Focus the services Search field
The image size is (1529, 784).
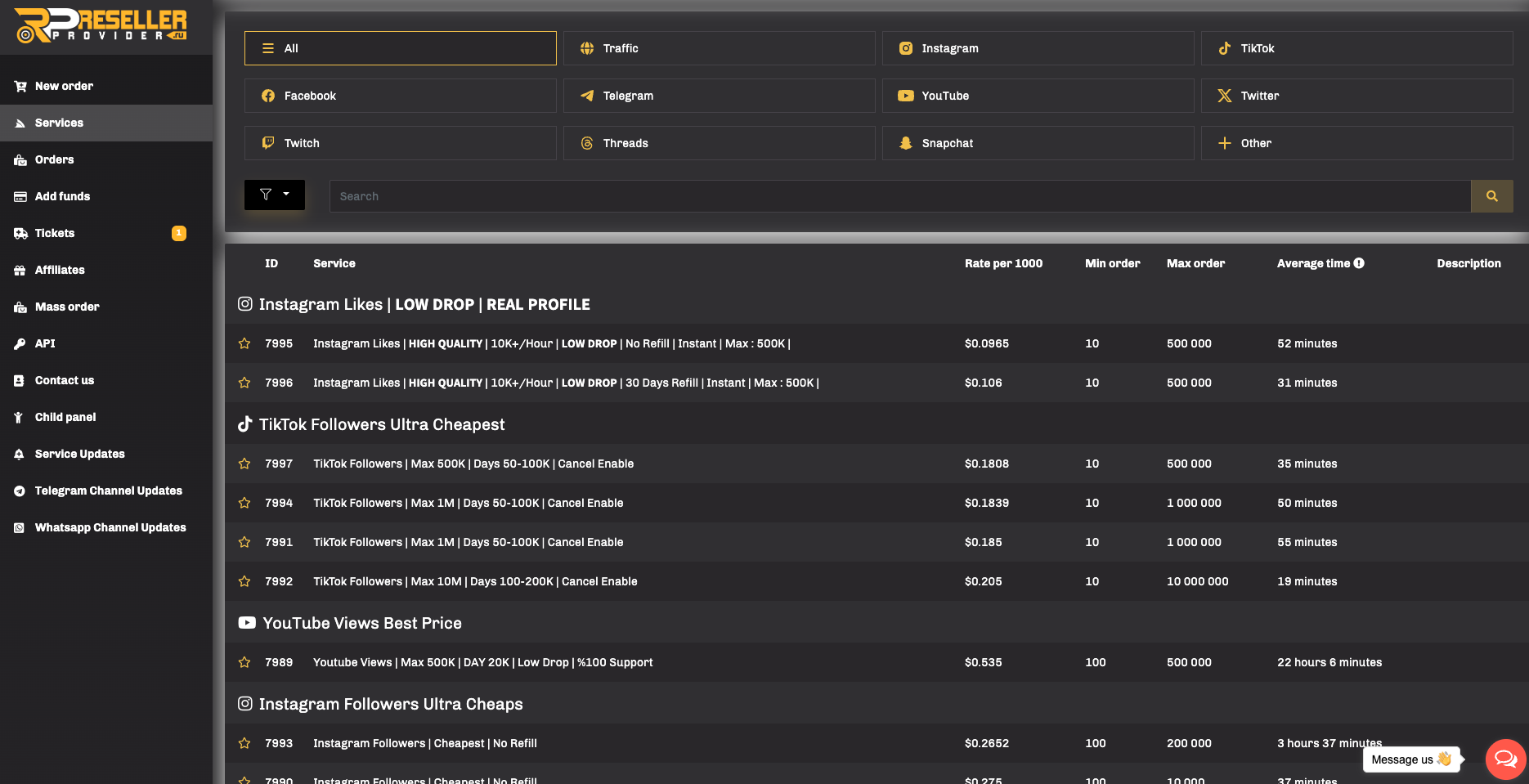coord(899,196)
